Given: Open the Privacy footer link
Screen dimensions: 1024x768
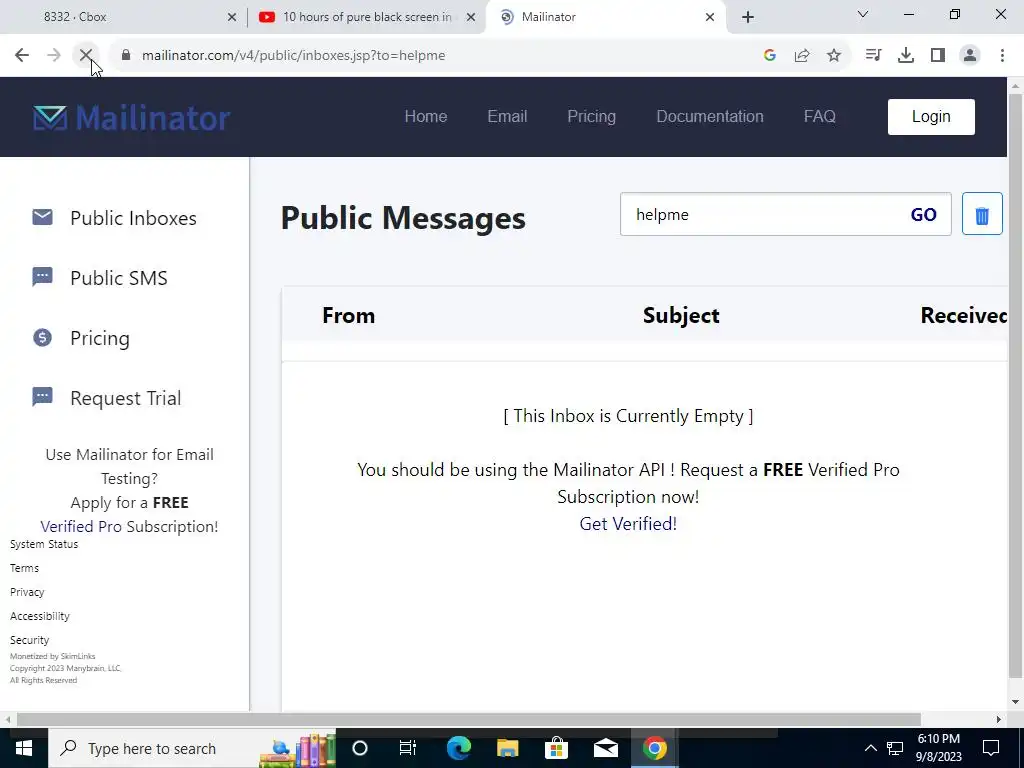Looking at the screenshot, I should click(x=27, y=592).
